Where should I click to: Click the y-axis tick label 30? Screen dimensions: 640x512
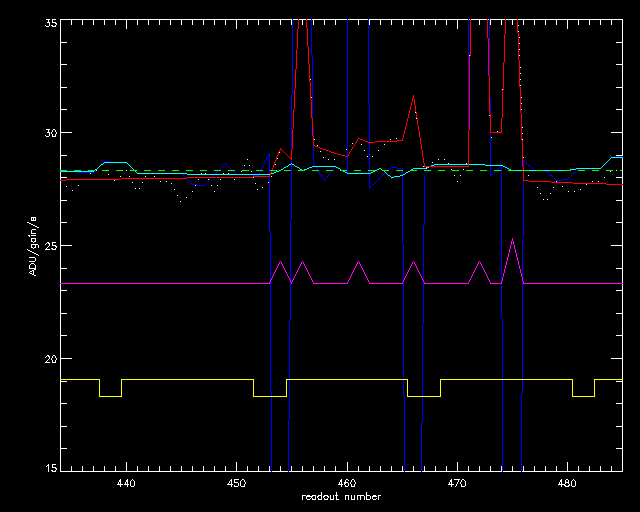click(50, 133)
